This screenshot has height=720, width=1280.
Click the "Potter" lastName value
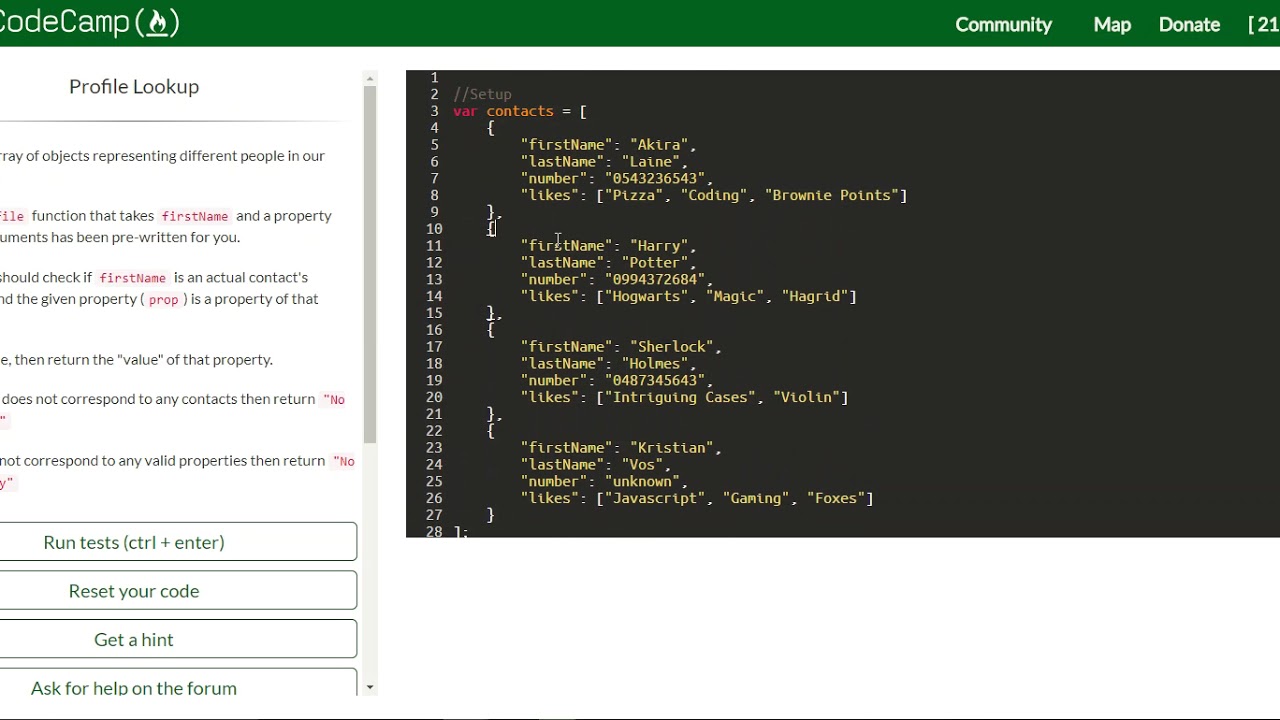[655, 263]
